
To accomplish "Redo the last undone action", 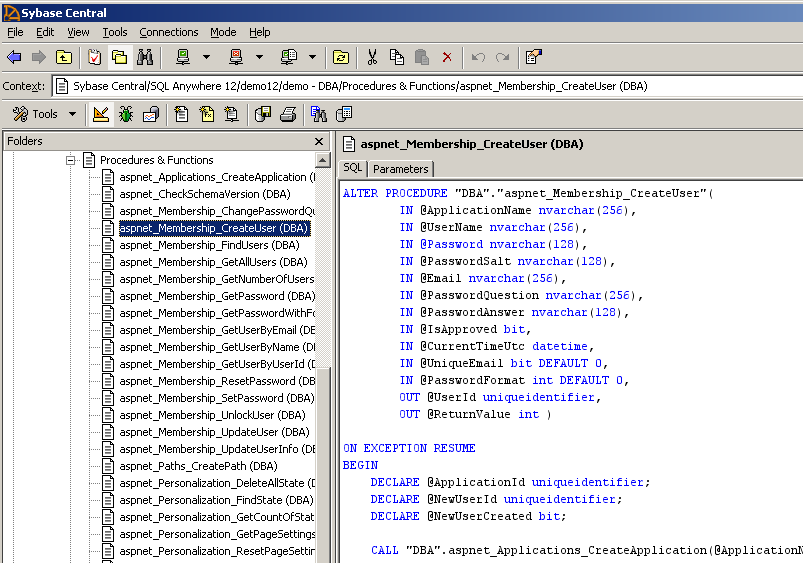I will [x=502, y=57].
